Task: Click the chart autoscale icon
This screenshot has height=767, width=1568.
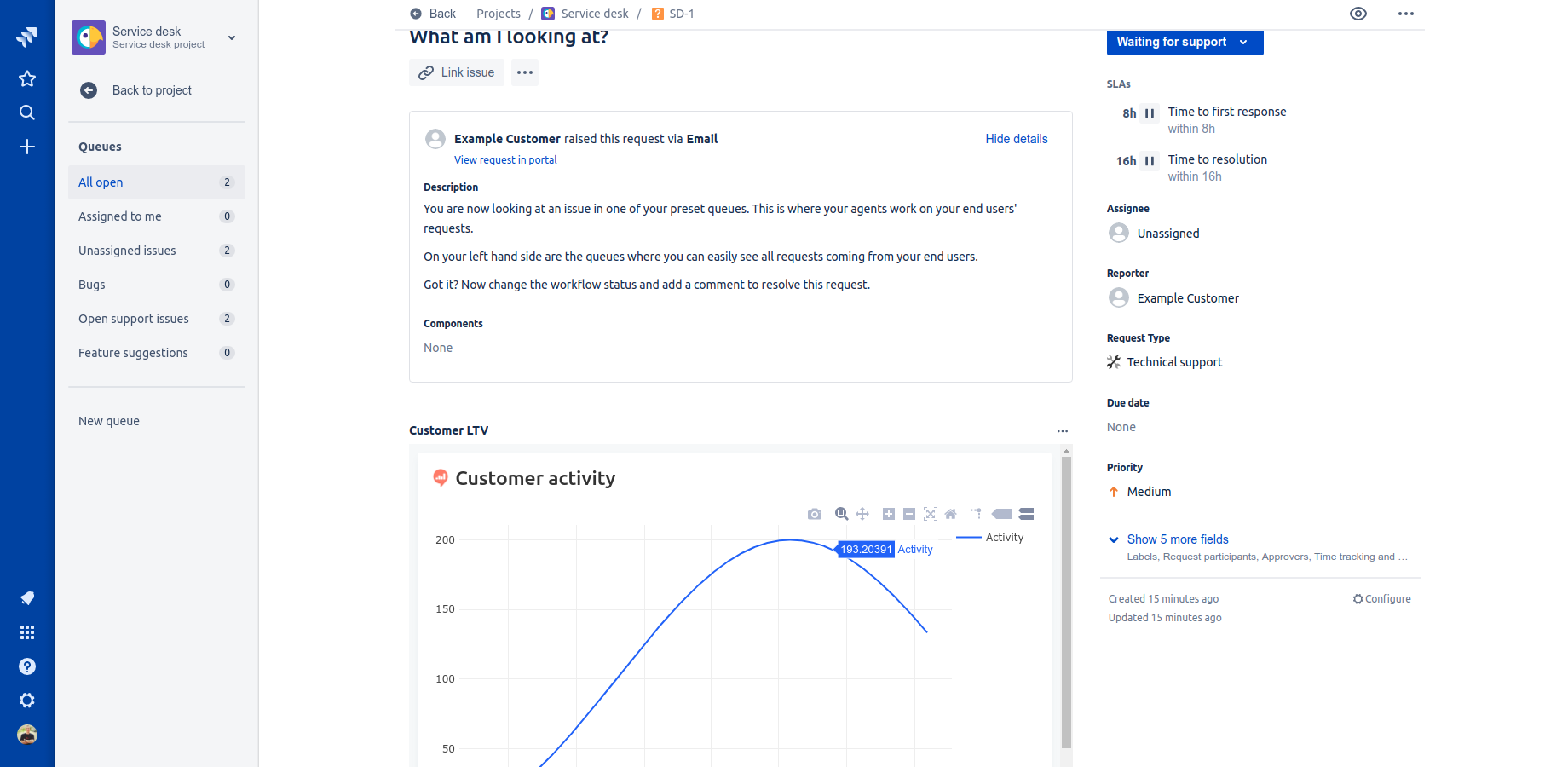Action: click(x=931, y=514)
